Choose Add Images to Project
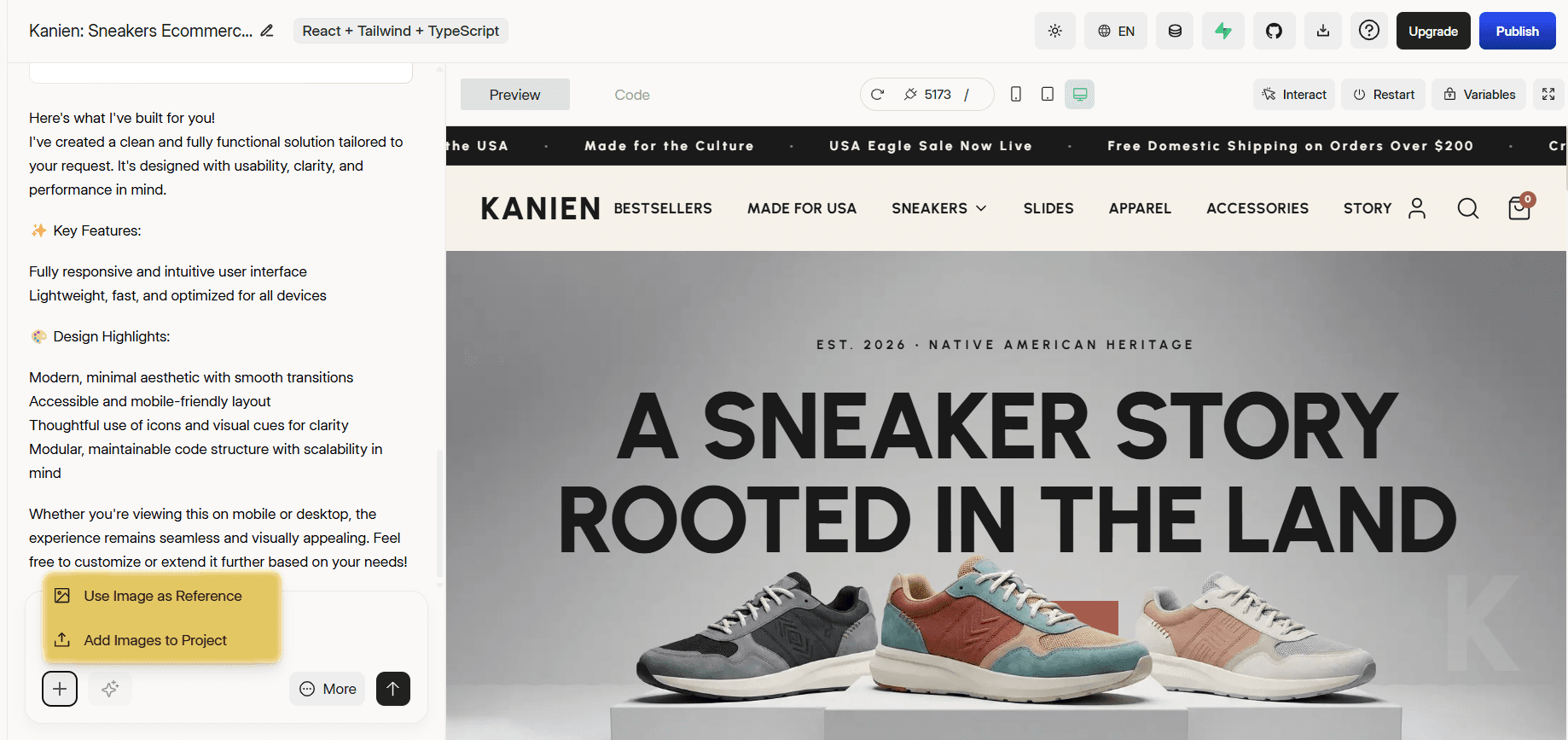This screenshot has width=1568, height=740. point(161,640)
